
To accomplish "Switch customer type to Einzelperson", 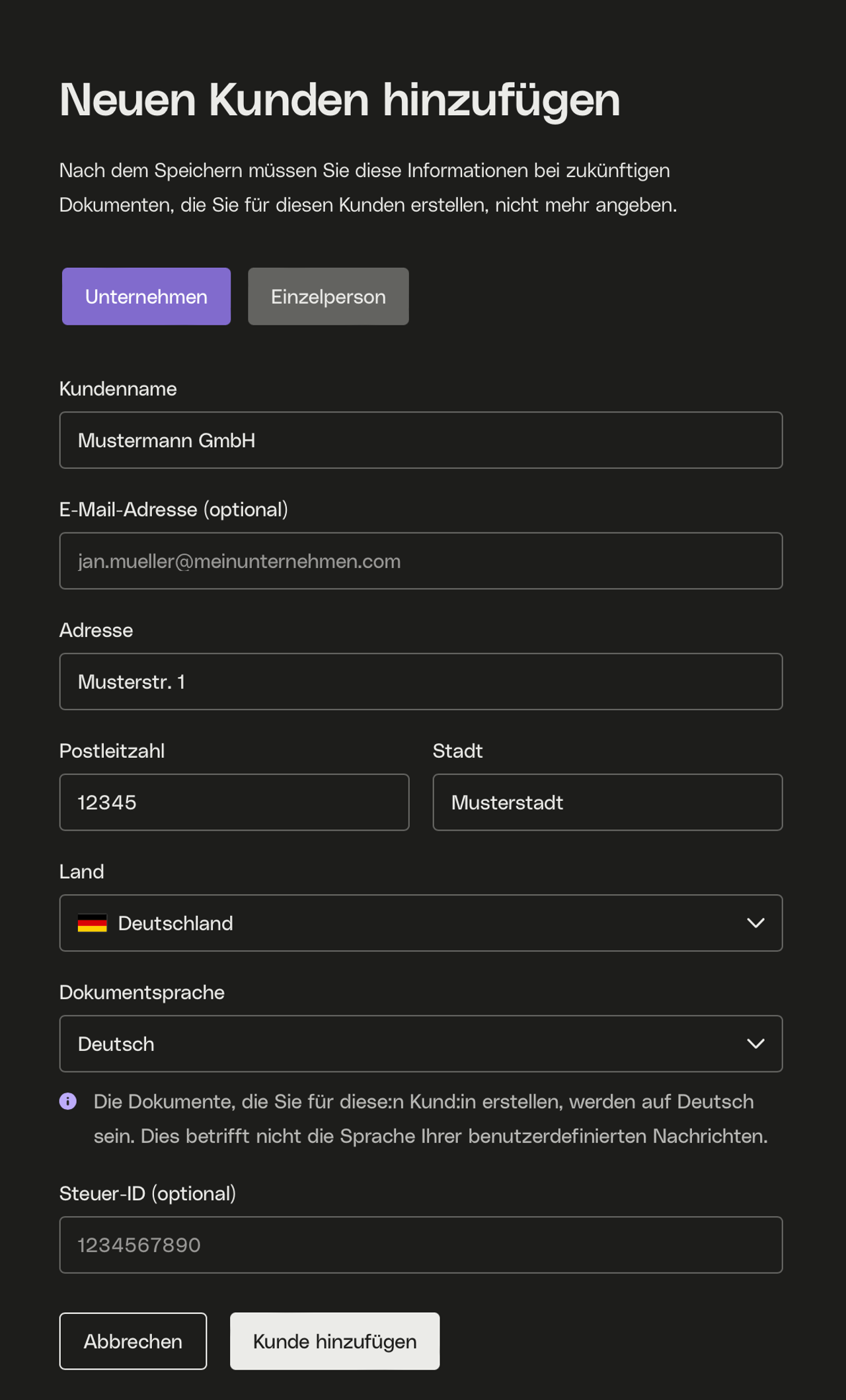I will (328, 296).
